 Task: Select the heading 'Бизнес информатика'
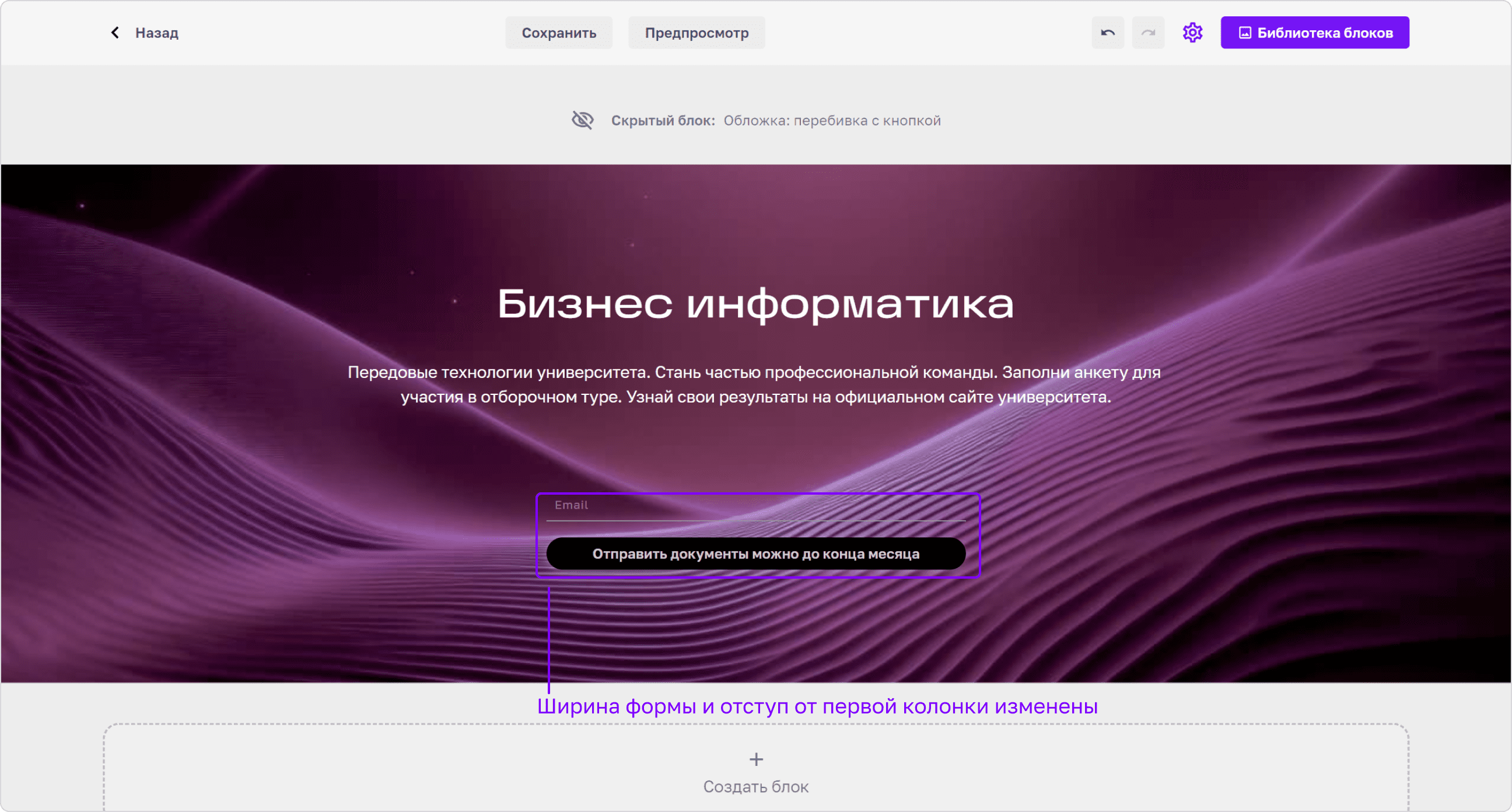755,304
